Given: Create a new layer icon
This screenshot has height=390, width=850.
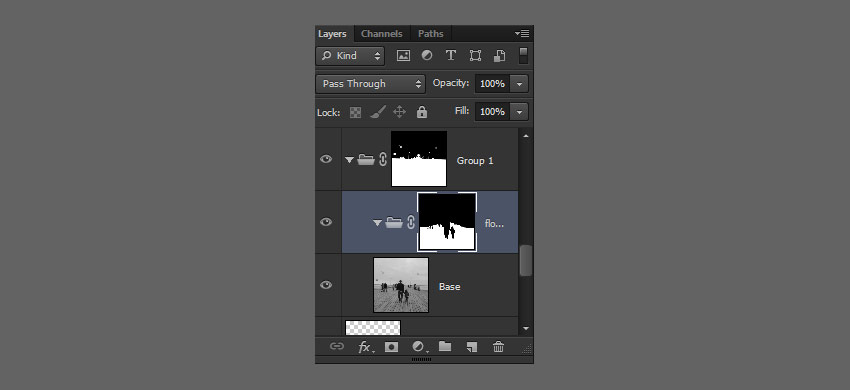Looking at the screenshot, I should 472,347.
